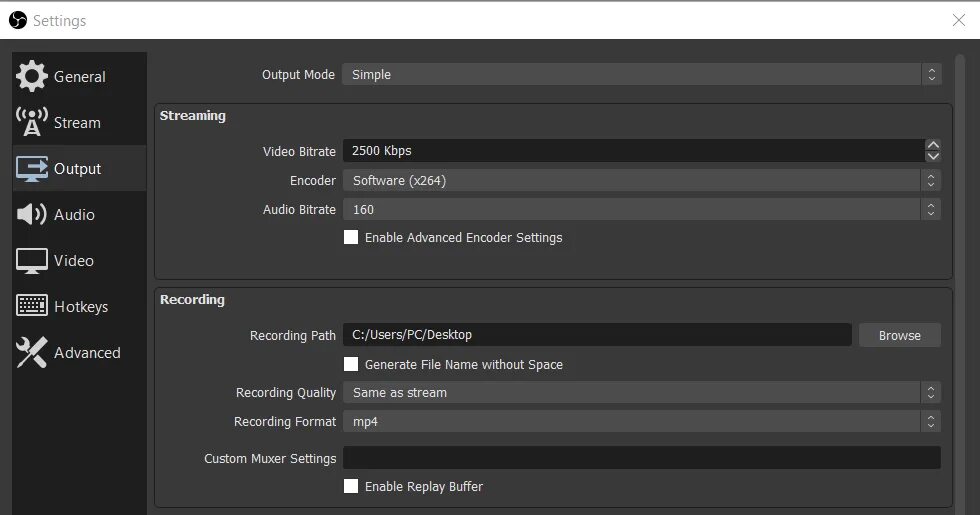Image resolution: width=980 pixels, height=515 pixels.
Task: Select the Advanced tools icon
Action: [x=31, y=352]
